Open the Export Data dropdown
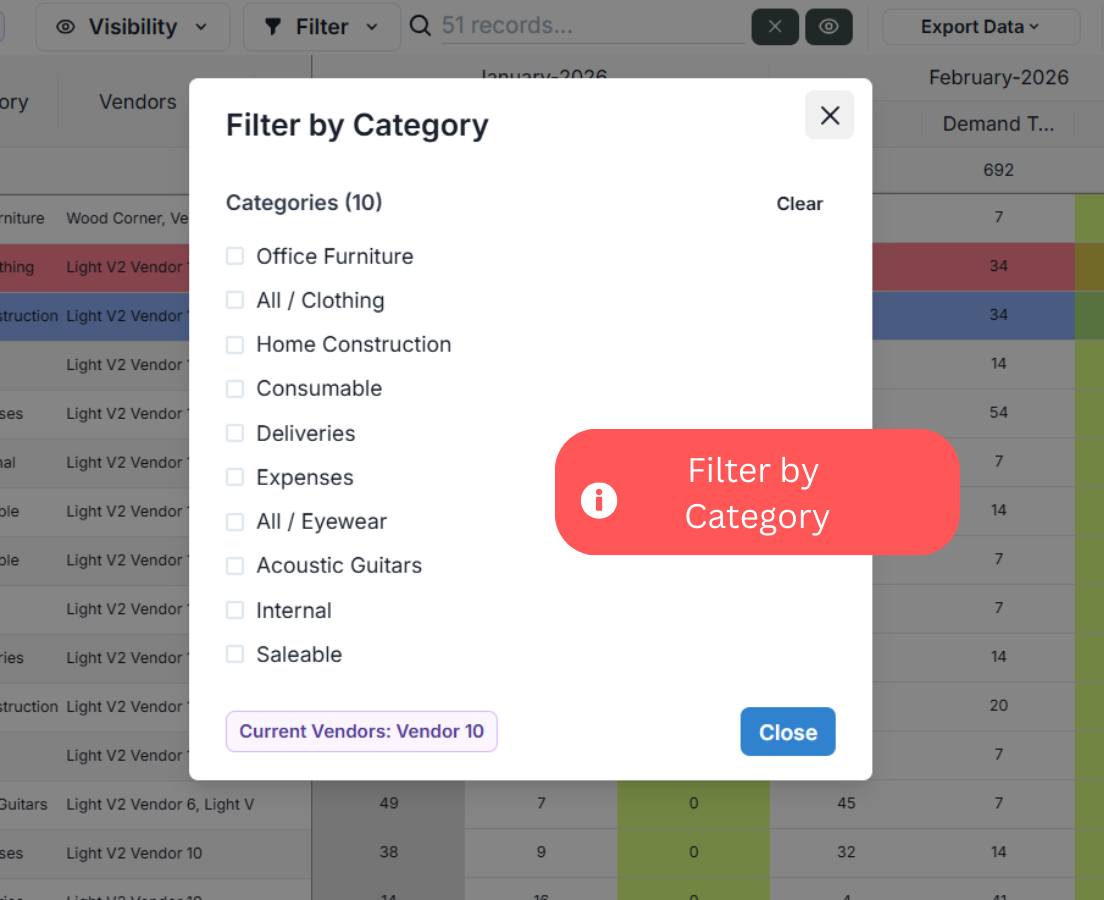Viewport: 1104px width, 900px height. (980, 27)
